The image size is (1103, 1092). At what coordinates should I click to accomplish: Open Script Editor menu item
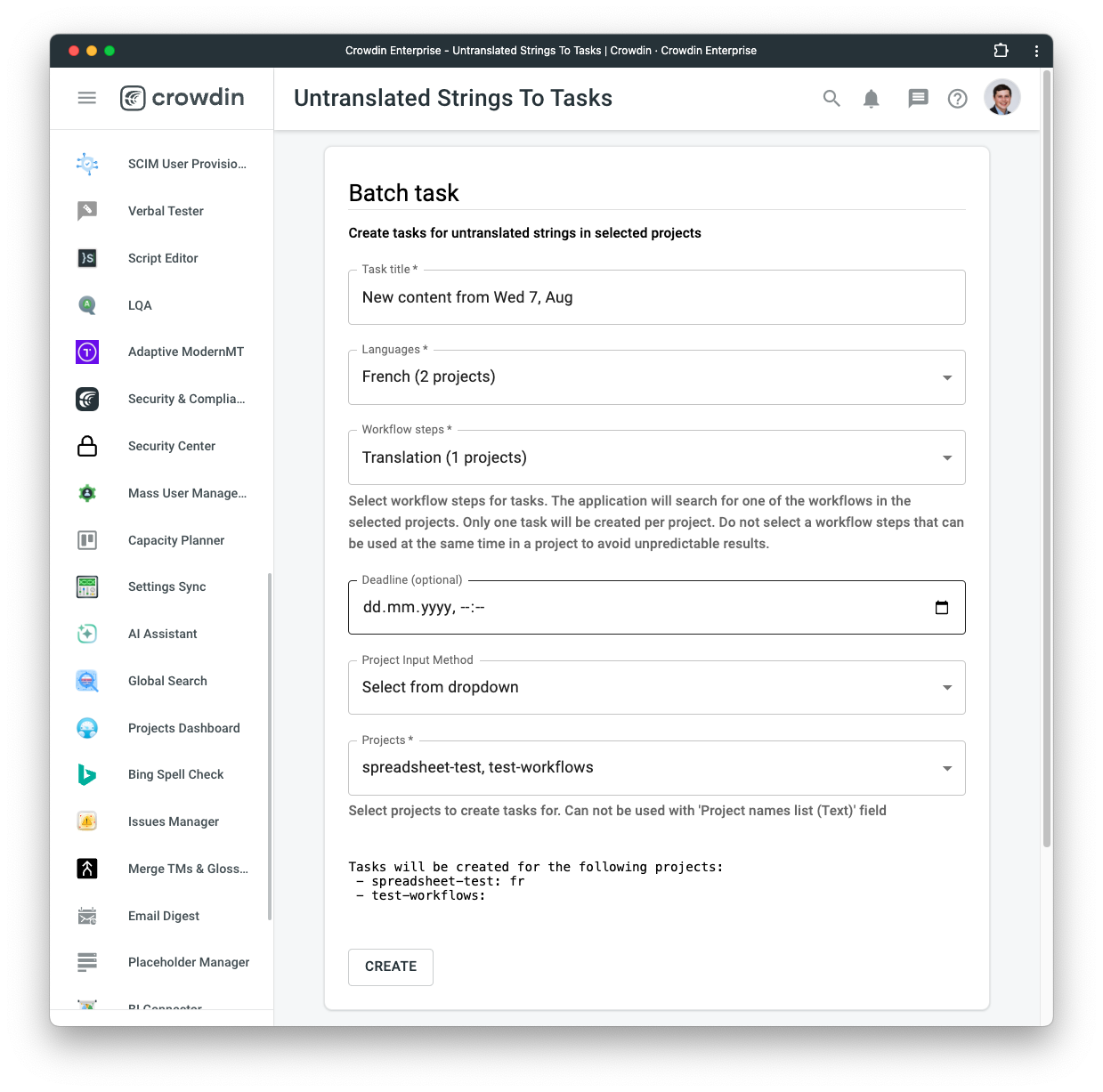pos(161,258)
